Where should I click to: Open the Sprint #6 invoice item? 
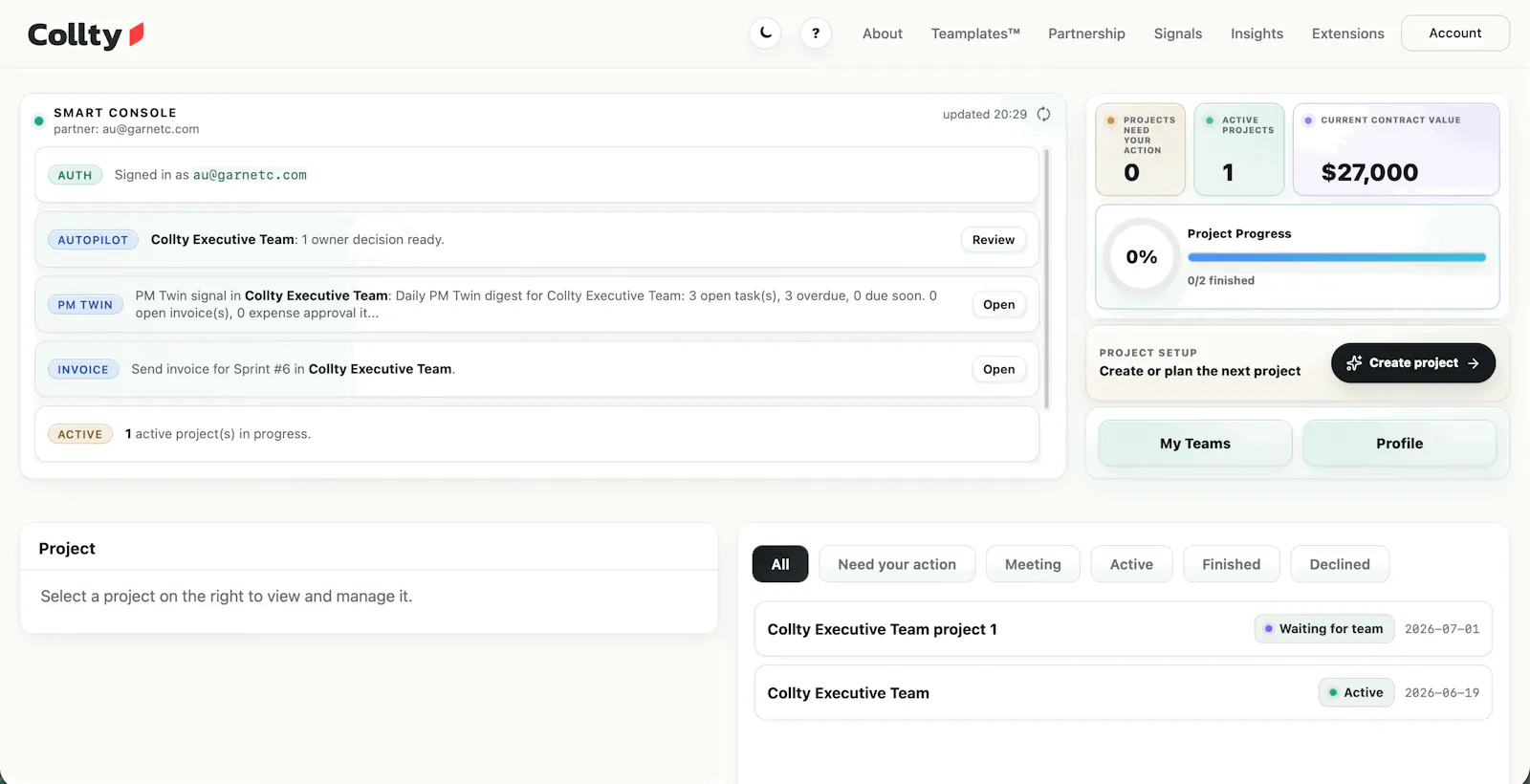click(x=998, y=369)
